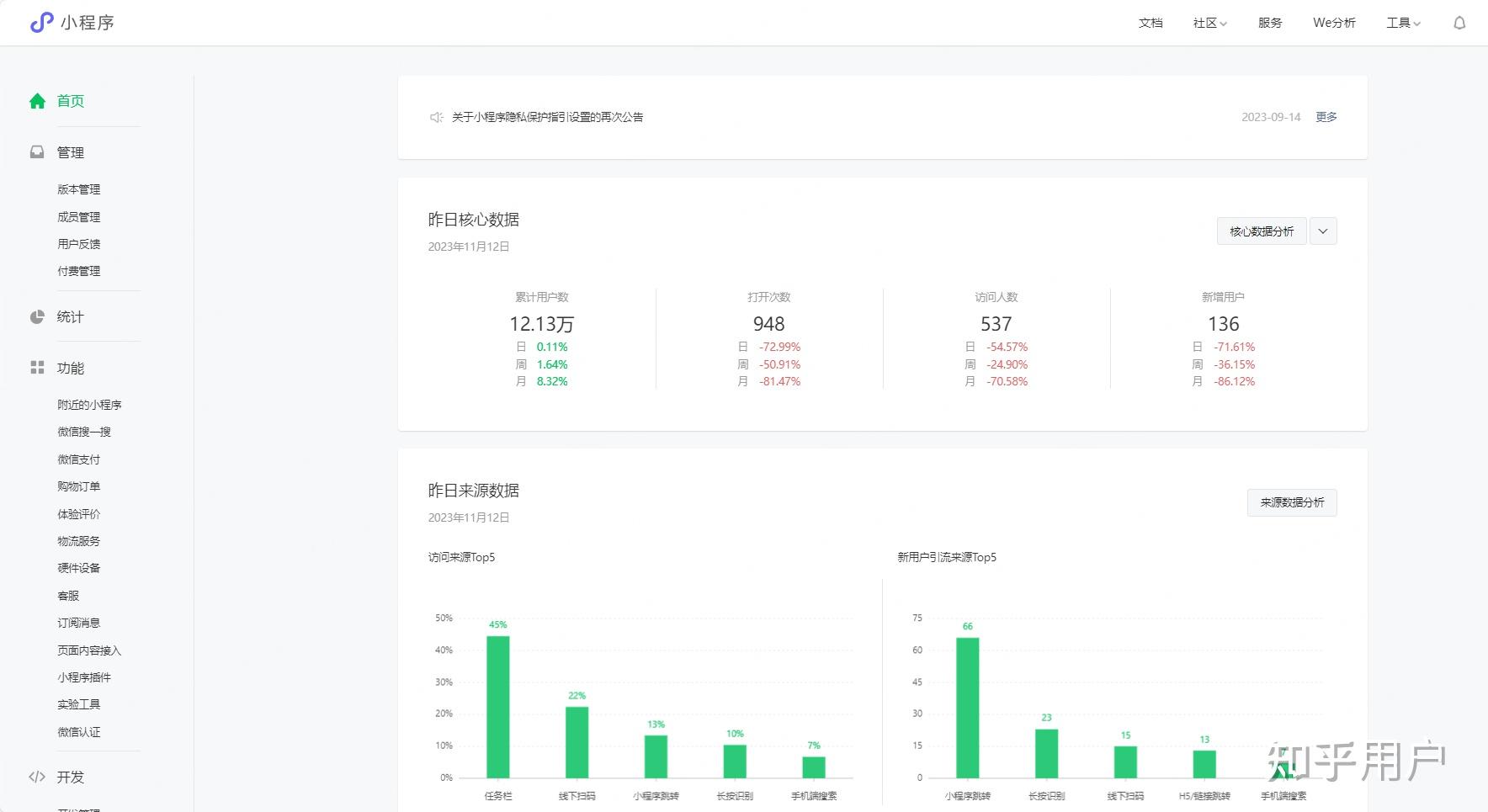The height and width of the screenshot is (812, 1488).
Task: Open the dropdown arrow beside 核心数据分析
Action: coord(1323,231)
